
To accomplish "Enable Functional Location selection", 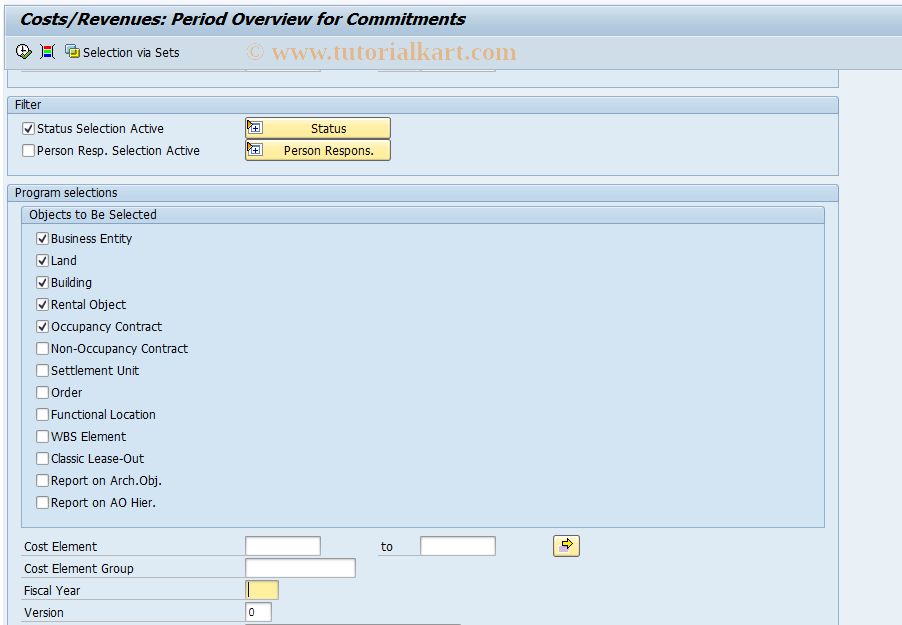I will [42, 414].
